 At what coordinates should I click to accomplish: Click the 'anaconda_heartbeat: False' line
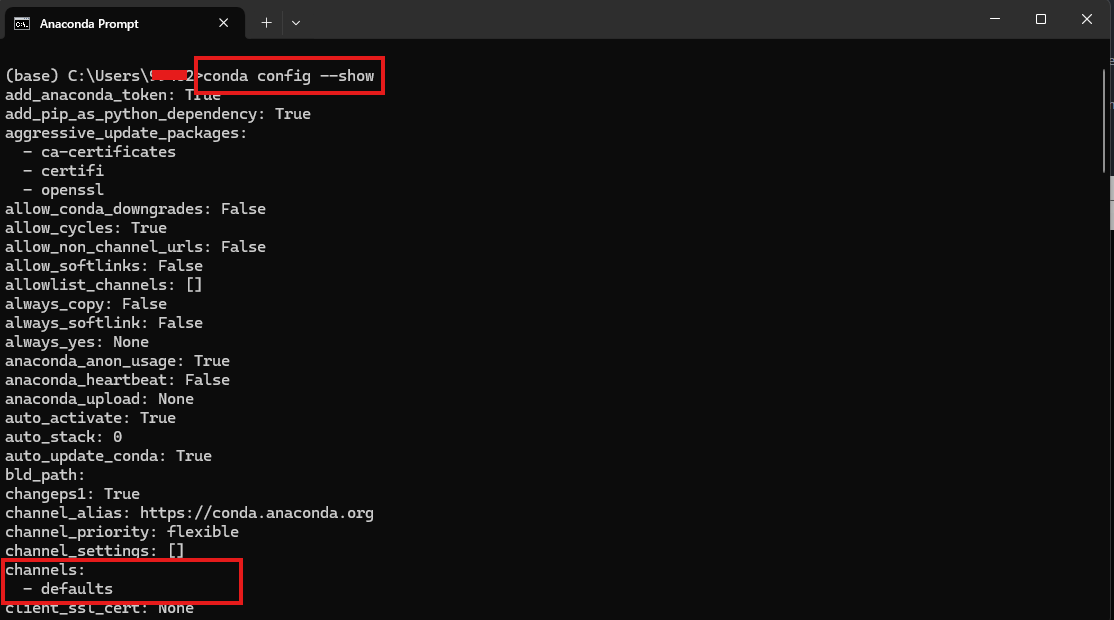click(117, 380)
